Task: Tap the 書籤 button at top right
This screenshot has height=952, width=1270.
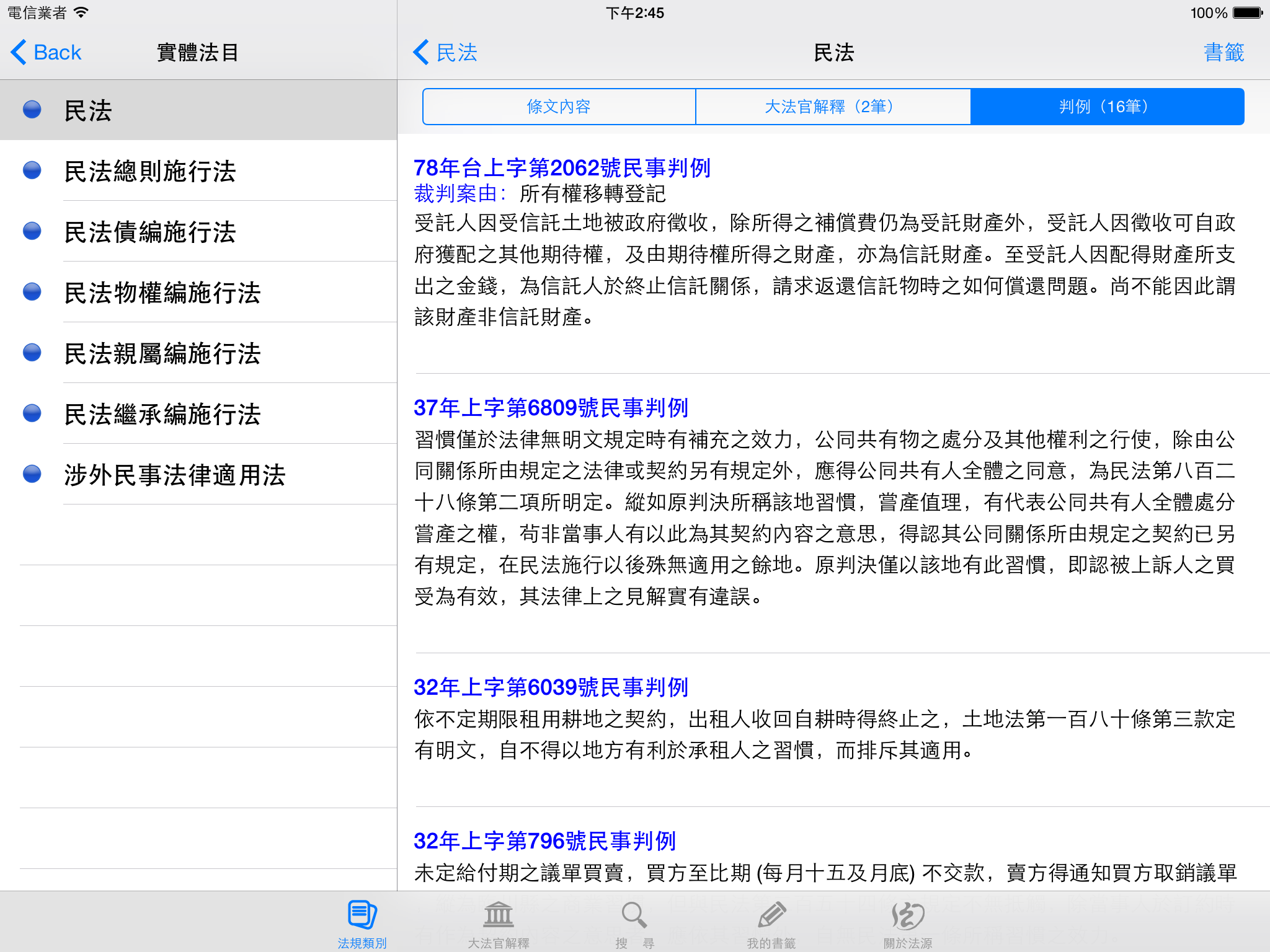Action: (1223, 53)
